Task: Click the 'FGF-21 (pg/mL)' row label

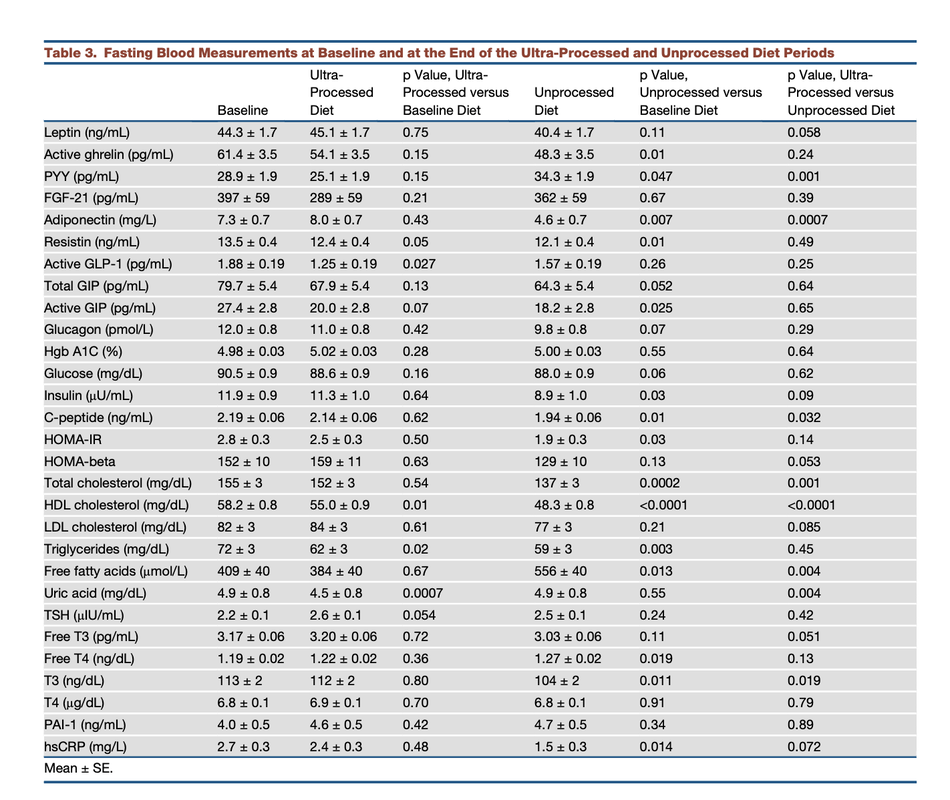Action: click(x=91, y=198)
